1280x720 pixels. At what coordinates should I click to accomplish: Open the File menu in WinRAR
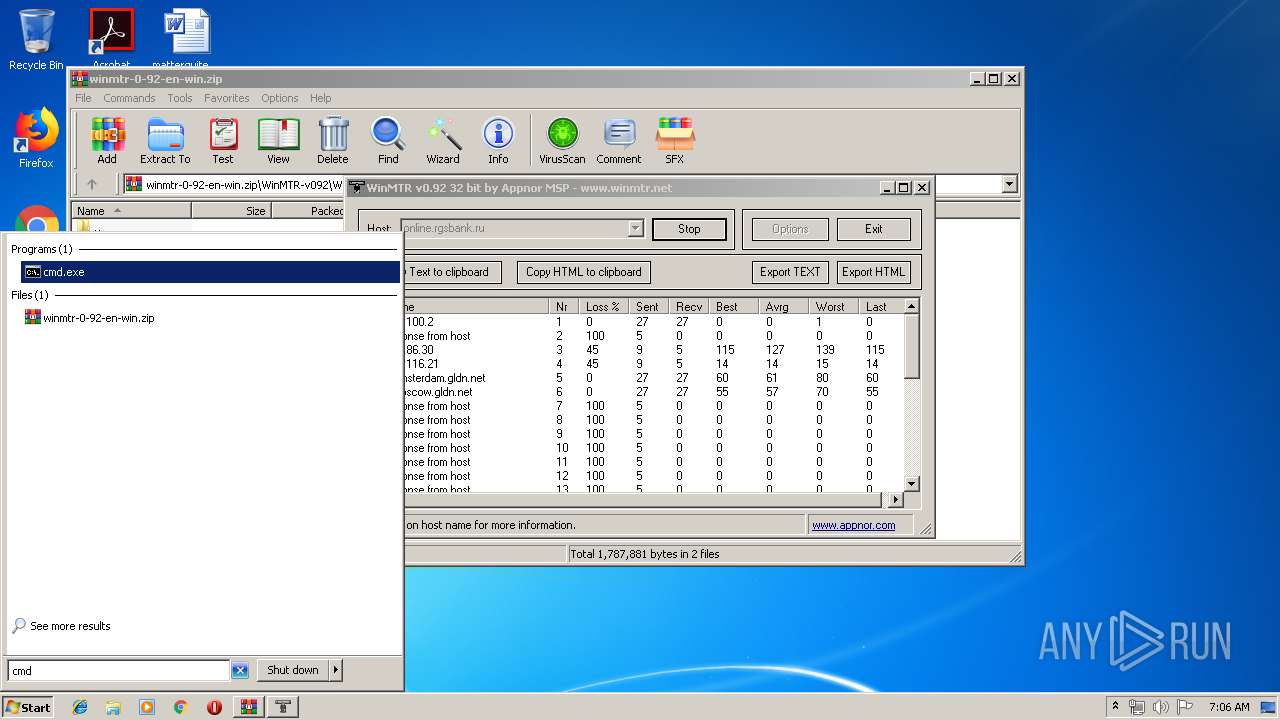(83, 98)
